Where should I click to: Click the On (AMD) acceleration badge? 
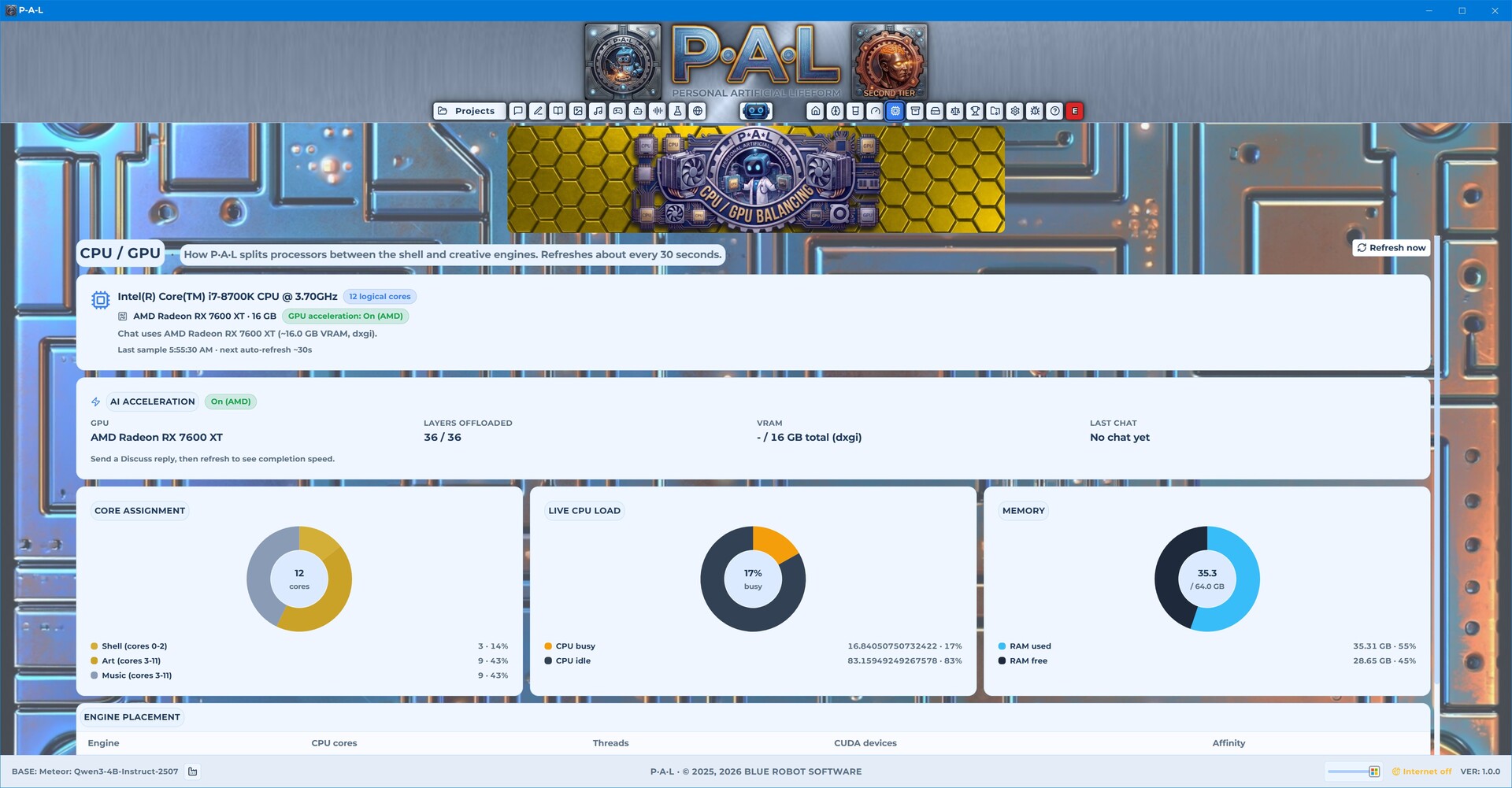pos(231,401)
